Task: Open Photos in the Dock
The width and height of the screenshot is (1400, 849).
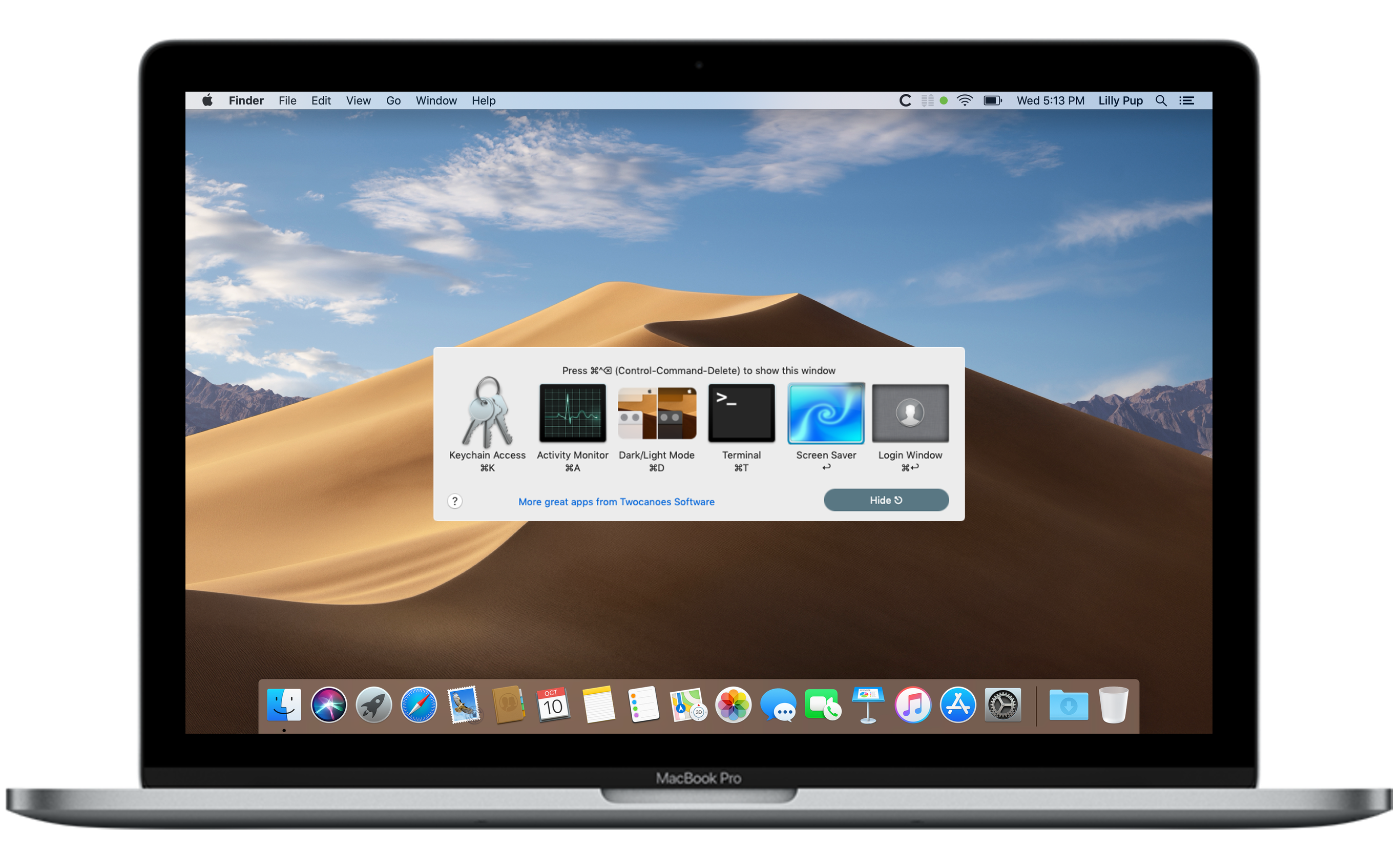Action: pos(733,705)
